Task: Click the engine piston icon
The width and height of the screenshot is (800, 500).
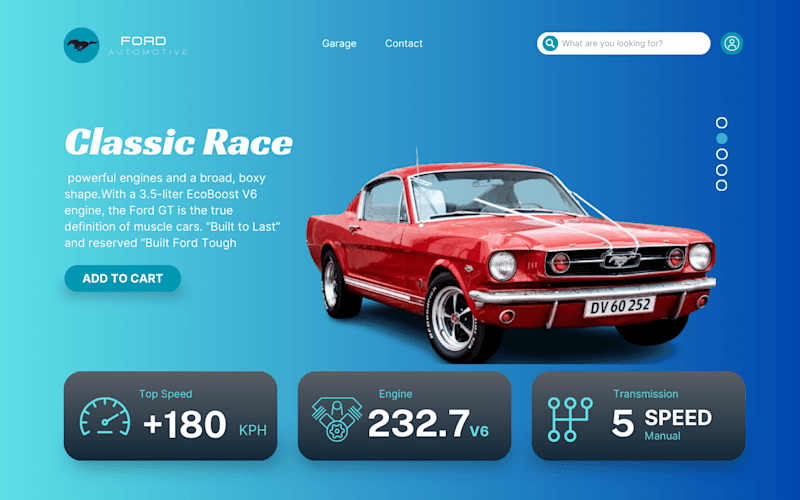Action: tap(337, 420)
